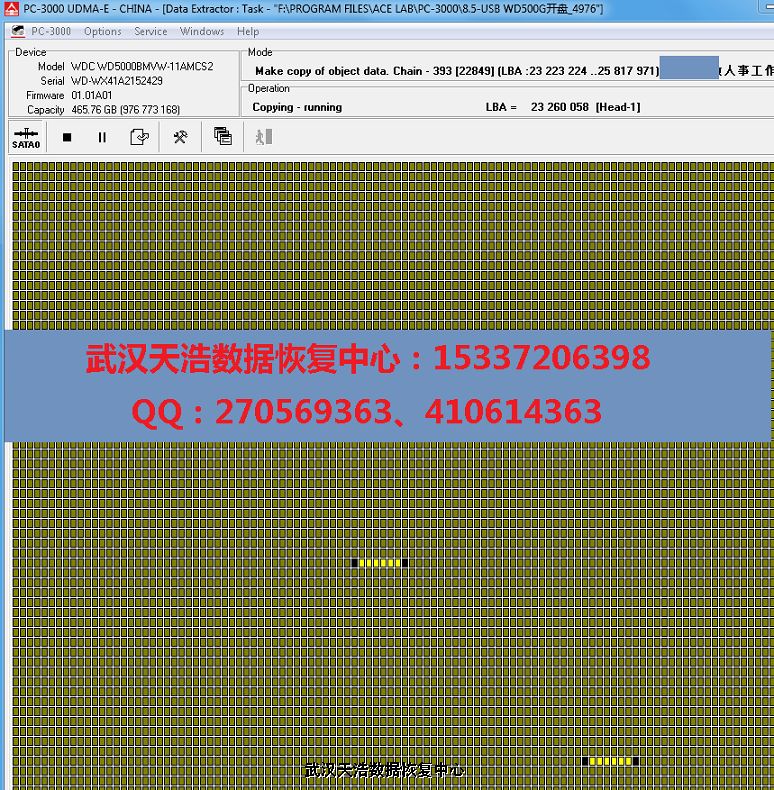Click the SATA0 port selection icon
Viewport: 774px width, 790px height.
point(26,137)
